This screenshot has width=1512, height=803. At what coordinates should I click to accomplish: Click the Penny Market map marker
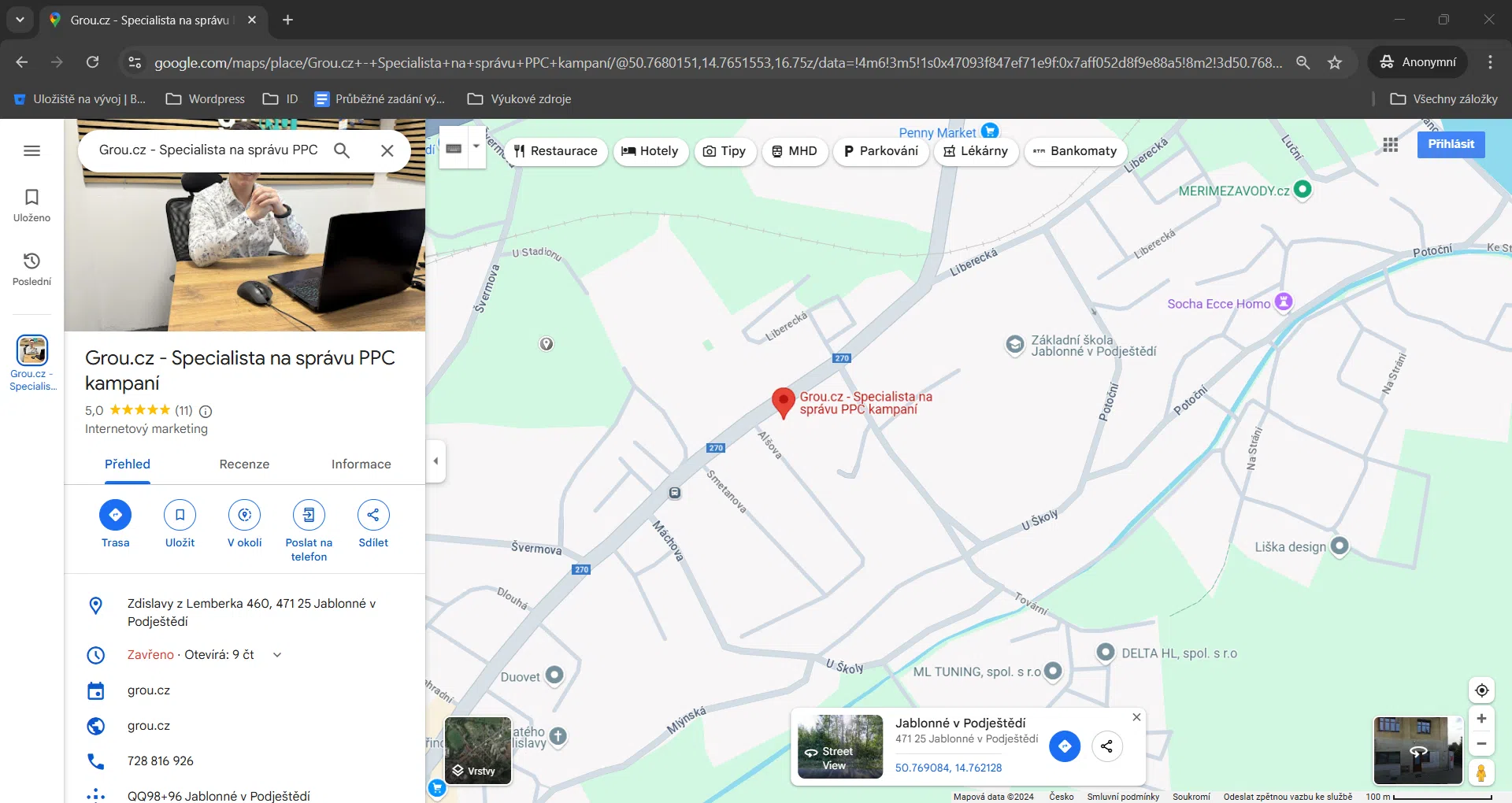990,131
